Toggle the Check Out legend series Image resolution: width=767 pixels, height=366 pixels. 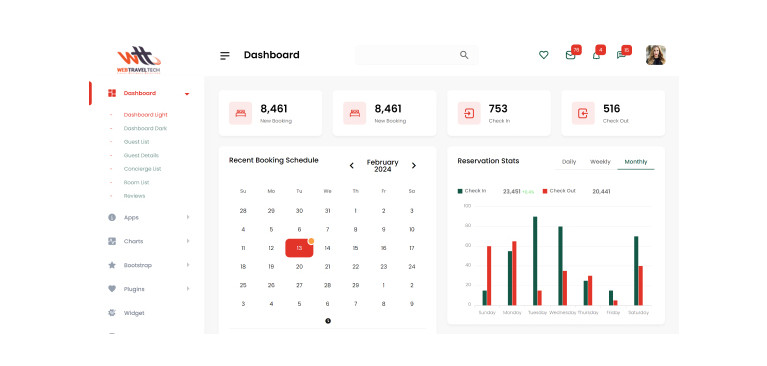pyautogui.click(x=559, y=191)
